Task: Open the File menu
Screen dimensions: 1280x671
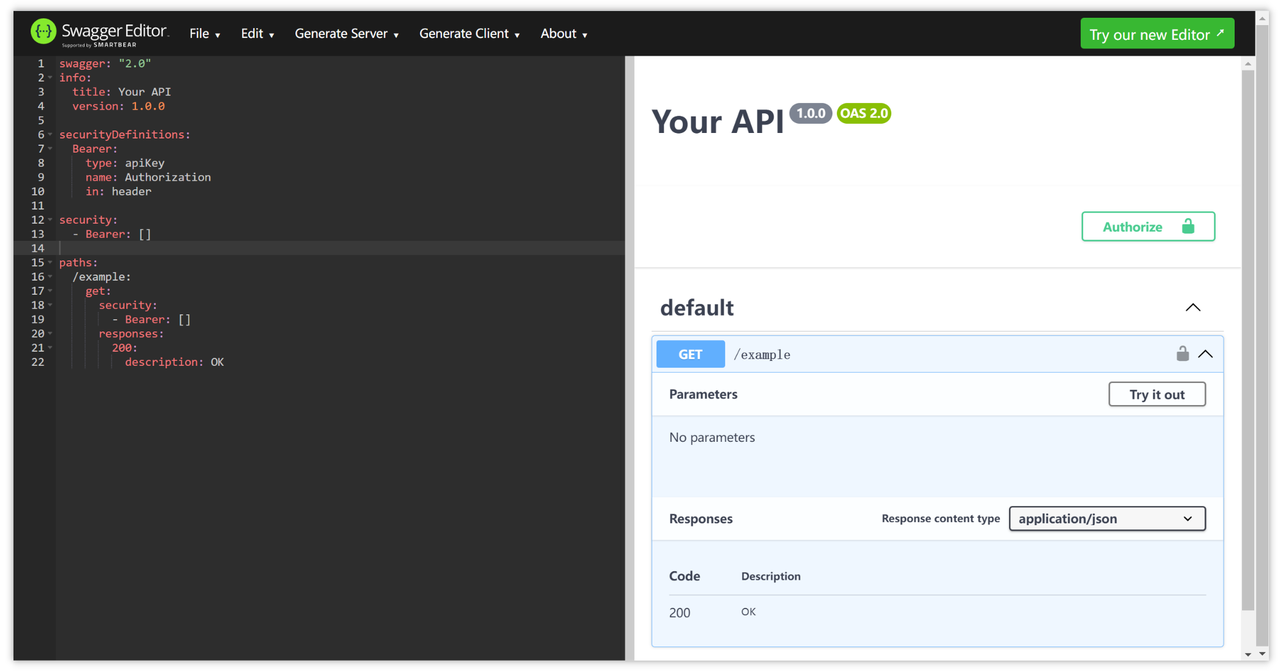Action: (204, 34)
